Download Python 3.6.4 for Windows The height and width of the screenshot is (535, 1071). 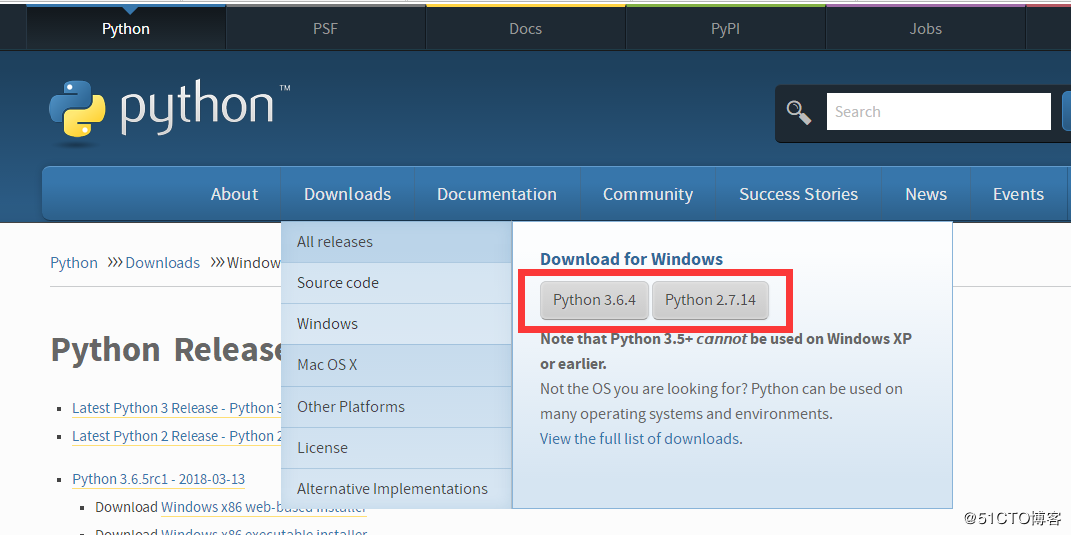(x=594, y=300)
